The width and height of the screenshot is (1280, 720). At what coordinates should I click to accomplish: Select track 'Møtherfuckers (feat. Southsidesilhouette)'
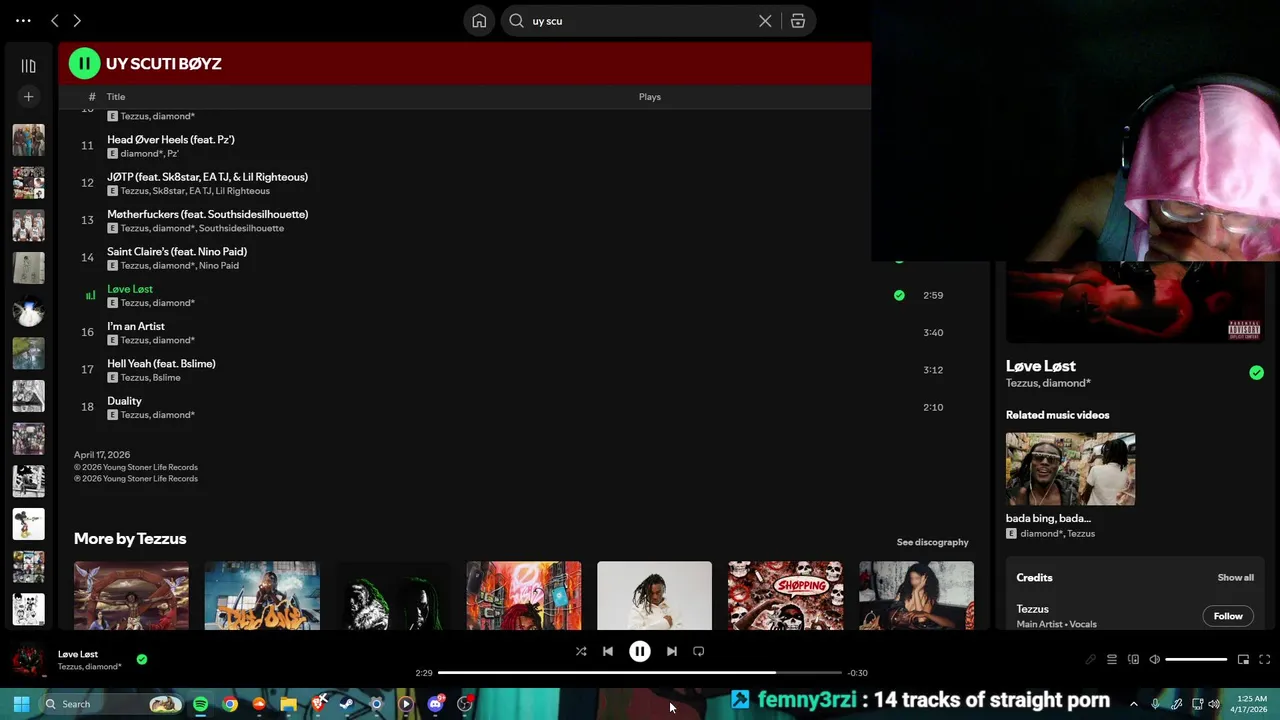[x=207, y=214]
